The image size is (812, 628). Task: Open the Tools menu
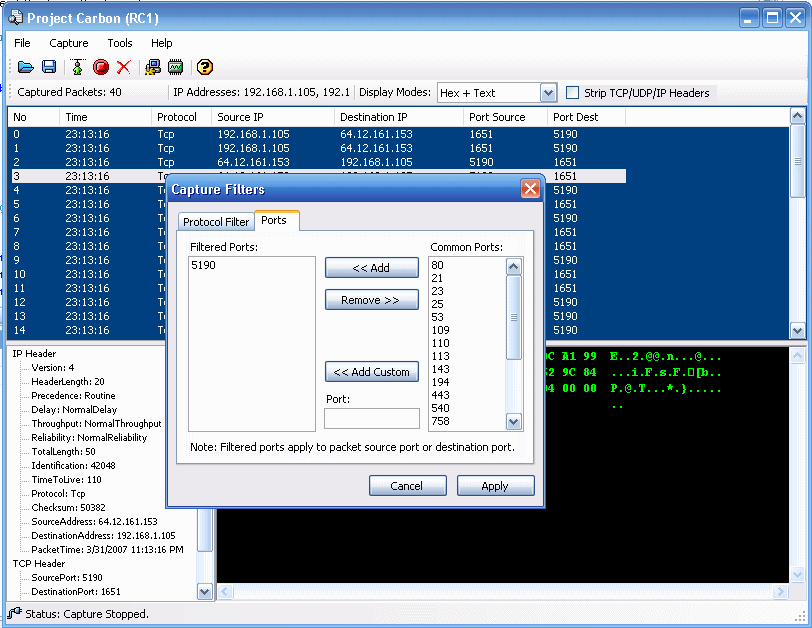(x=120, y=43)
